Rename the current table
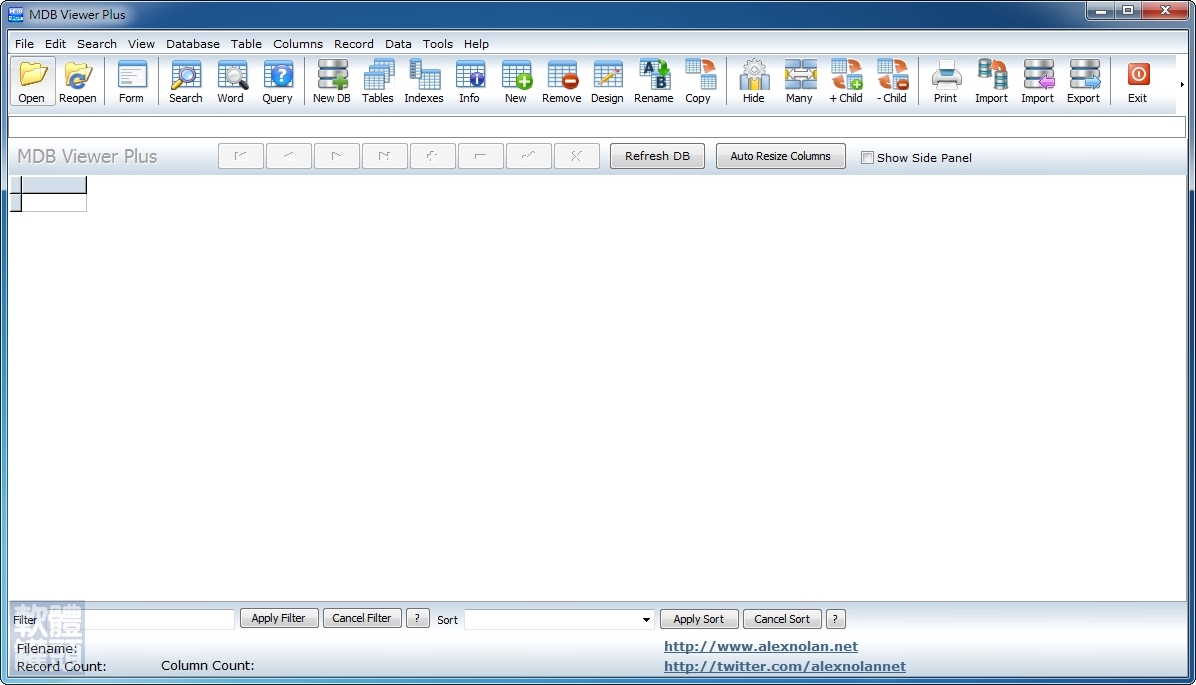Screen dimensions: 1196x685 [653, 80]
